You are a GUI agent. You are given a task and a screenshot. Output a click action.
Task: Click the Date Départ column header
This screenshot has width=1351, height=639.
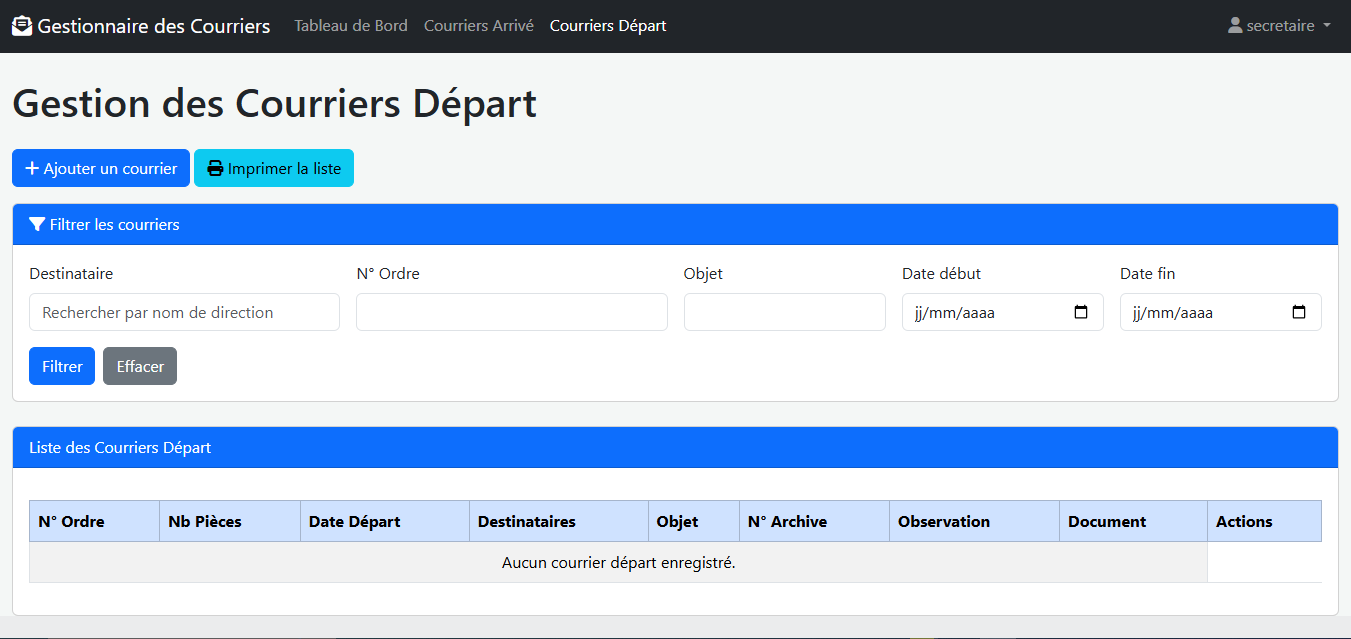[385, 521]
